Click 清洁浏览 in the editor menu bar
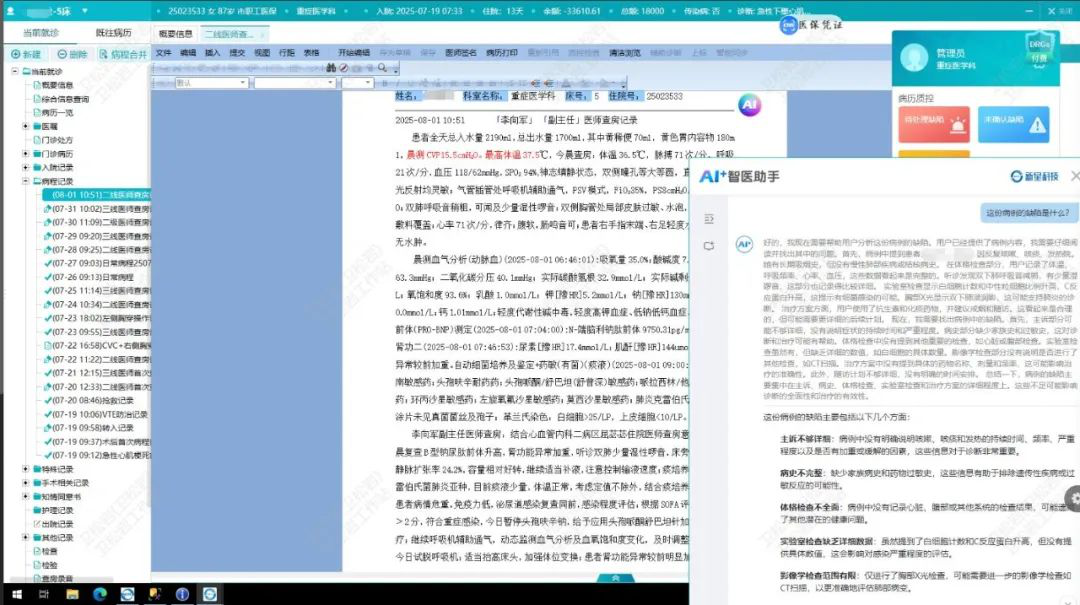Screen dimensions: 1080x605 (x=625, y=52)
